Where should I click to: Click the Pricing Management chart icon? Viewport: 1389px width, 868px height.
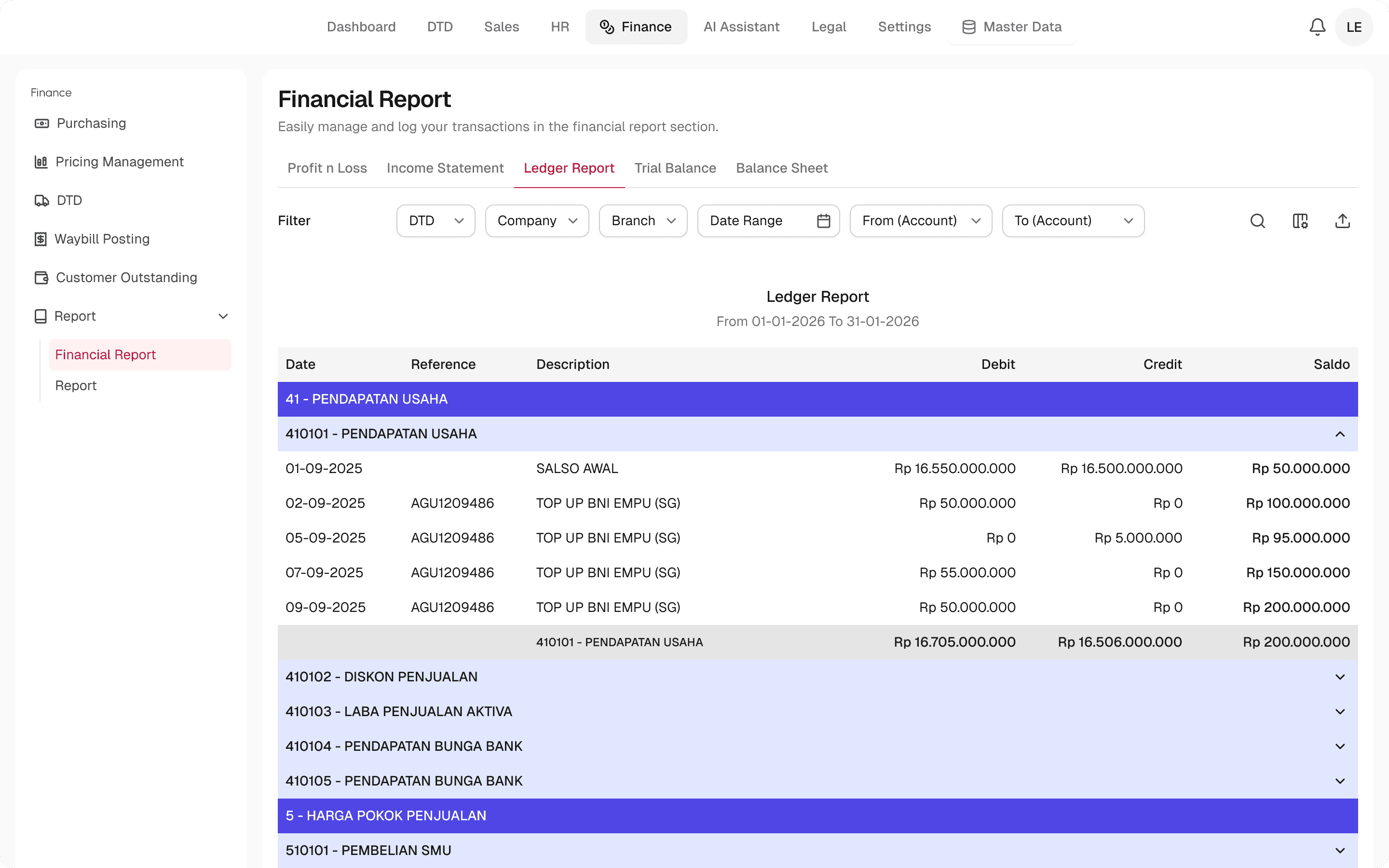41,162
